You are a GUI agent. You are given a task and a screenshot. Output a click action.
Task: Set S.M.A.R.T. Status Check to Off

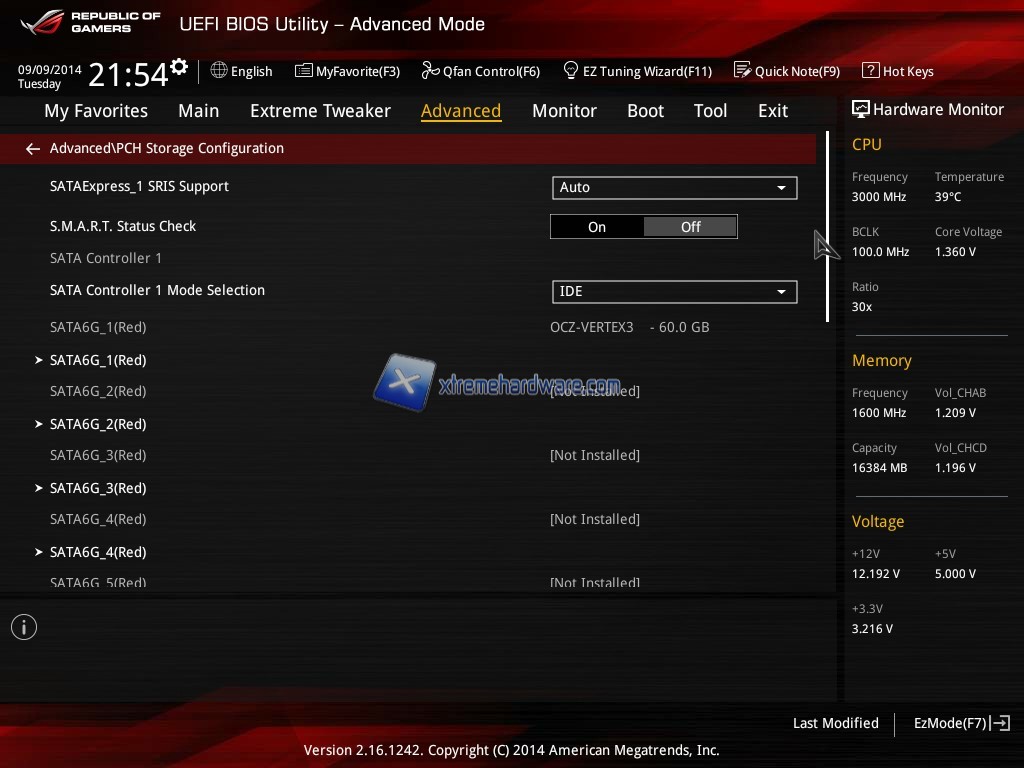690,227
